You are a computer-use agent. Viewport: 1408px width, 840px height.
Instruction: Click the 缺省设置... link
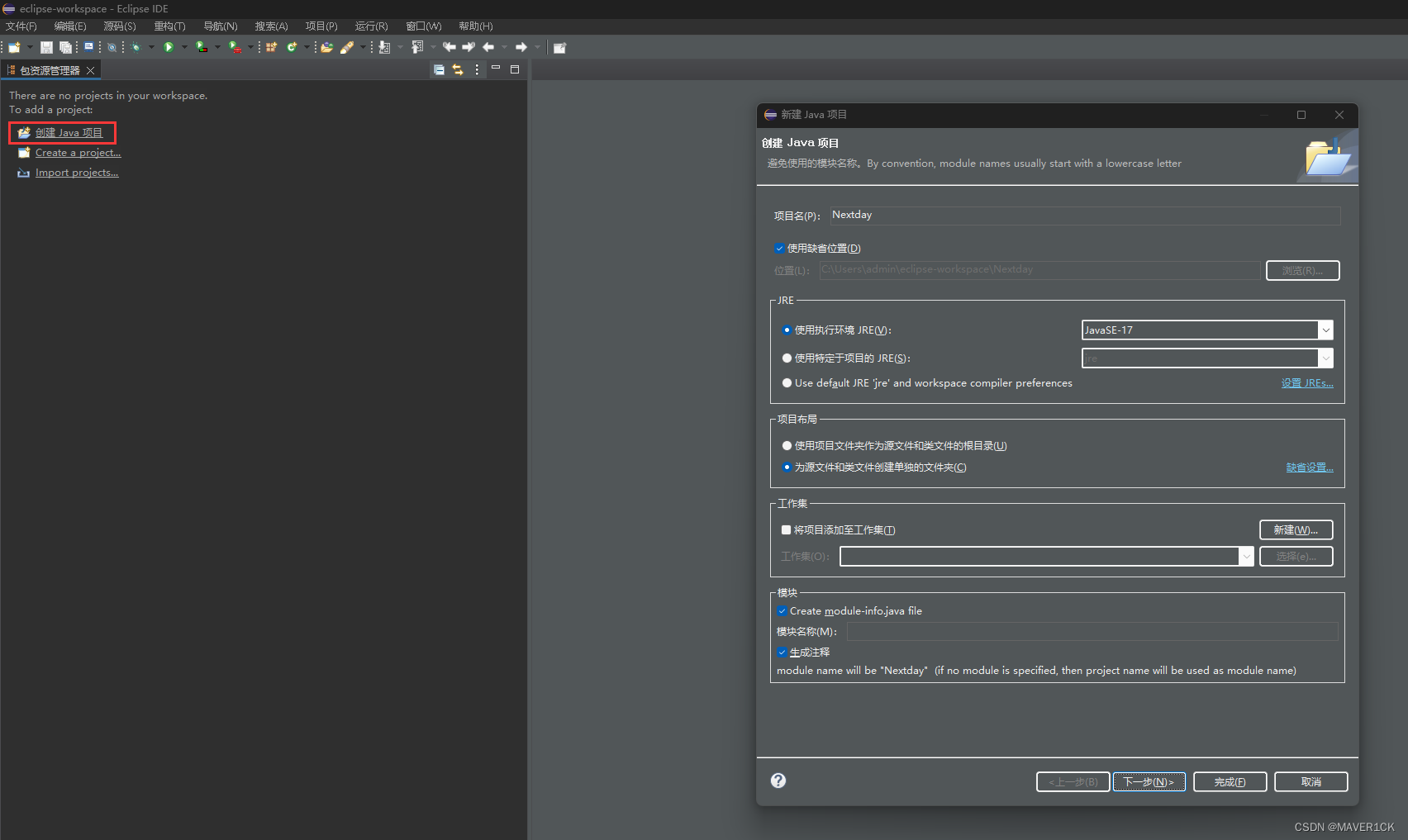[1310, 467]
